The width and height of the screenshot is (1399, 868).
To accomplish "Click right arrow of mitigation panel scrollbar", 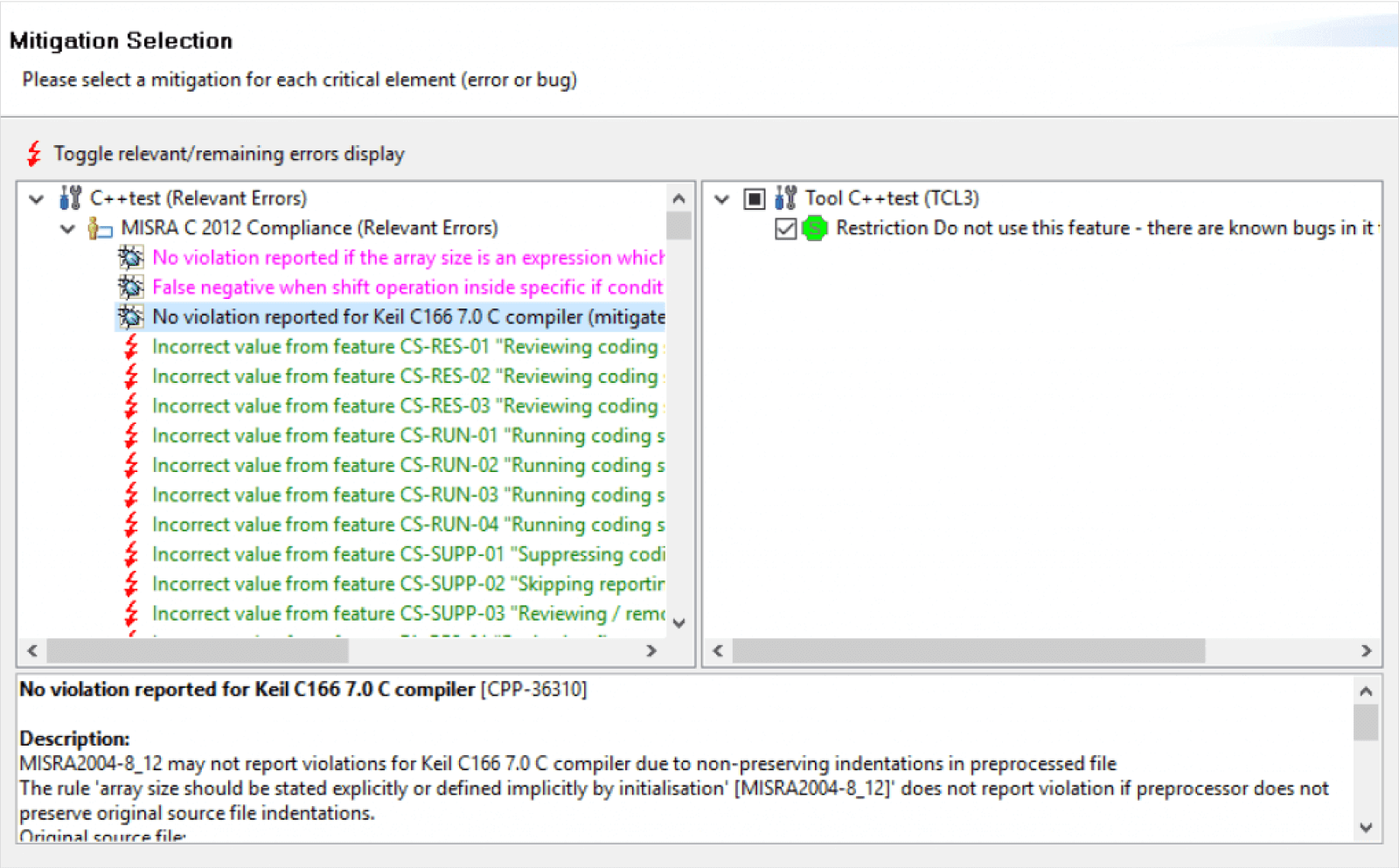I will [x=1366, y=651].
